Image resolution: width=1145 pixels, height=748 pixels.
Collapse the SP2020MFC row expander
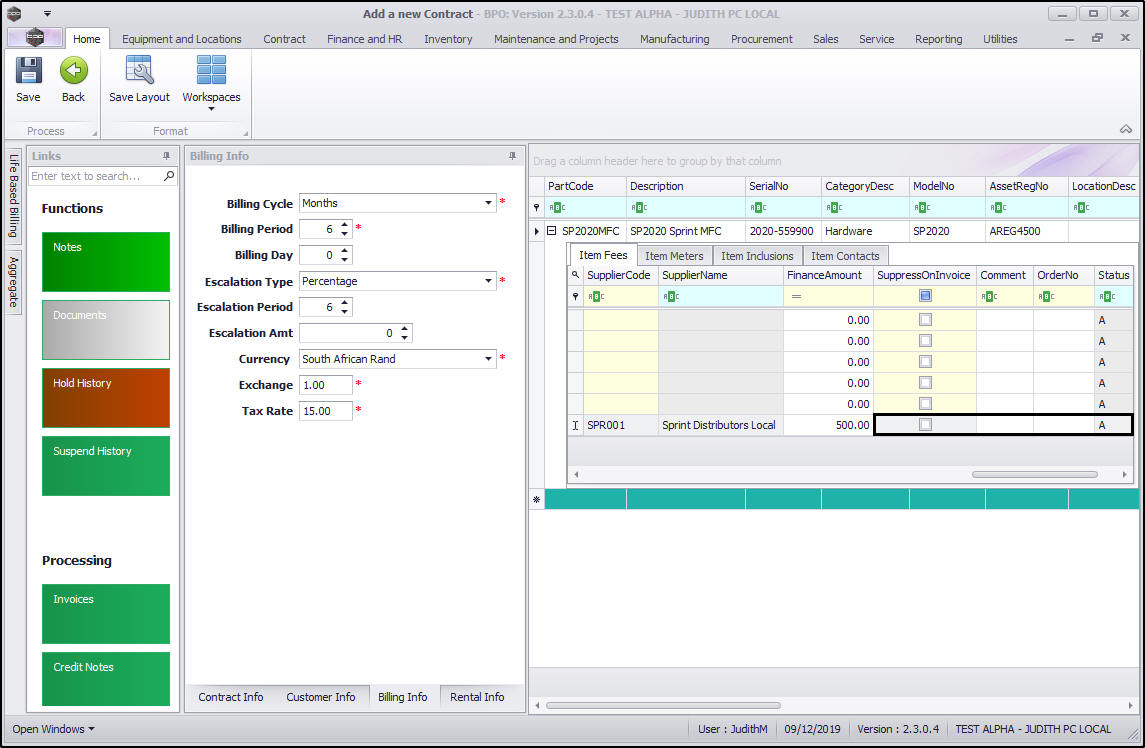[551, 231]
